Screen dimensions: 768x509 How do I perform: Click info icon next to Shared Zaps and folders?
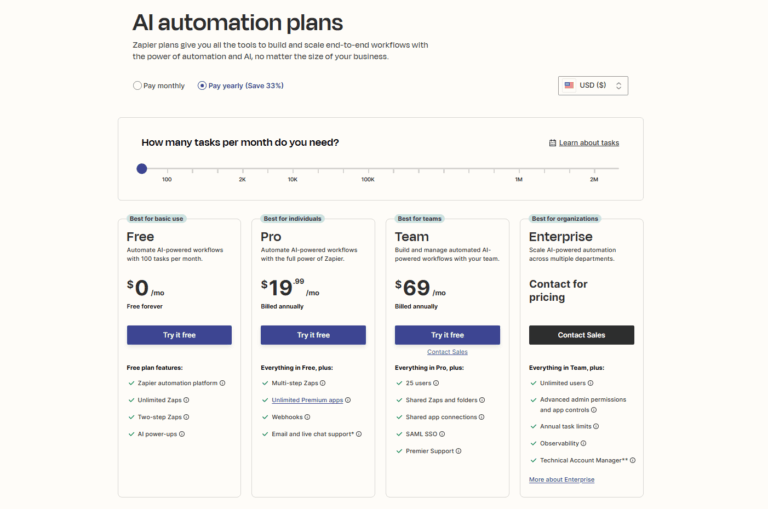[482, 400]
